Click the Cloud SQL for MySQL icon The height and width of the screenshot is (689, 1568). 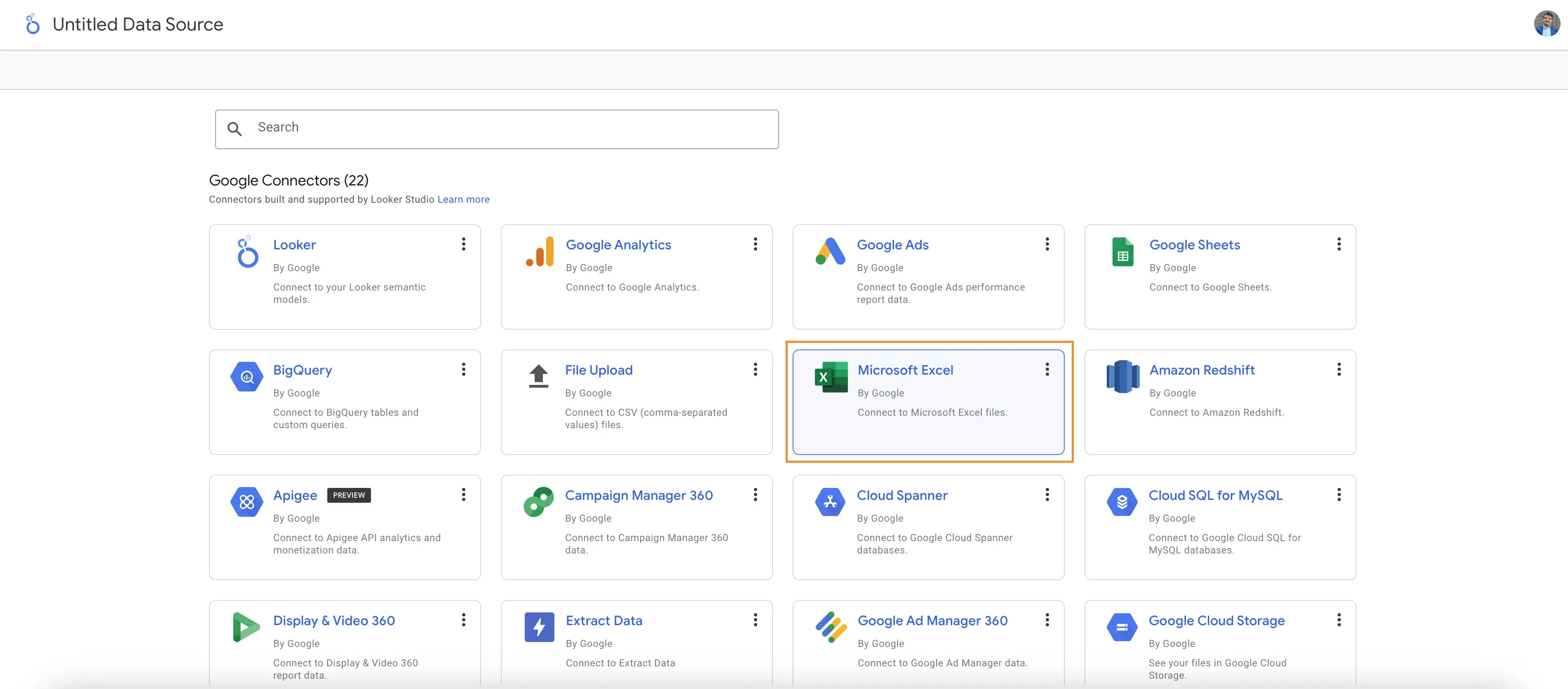(1122, 502)
